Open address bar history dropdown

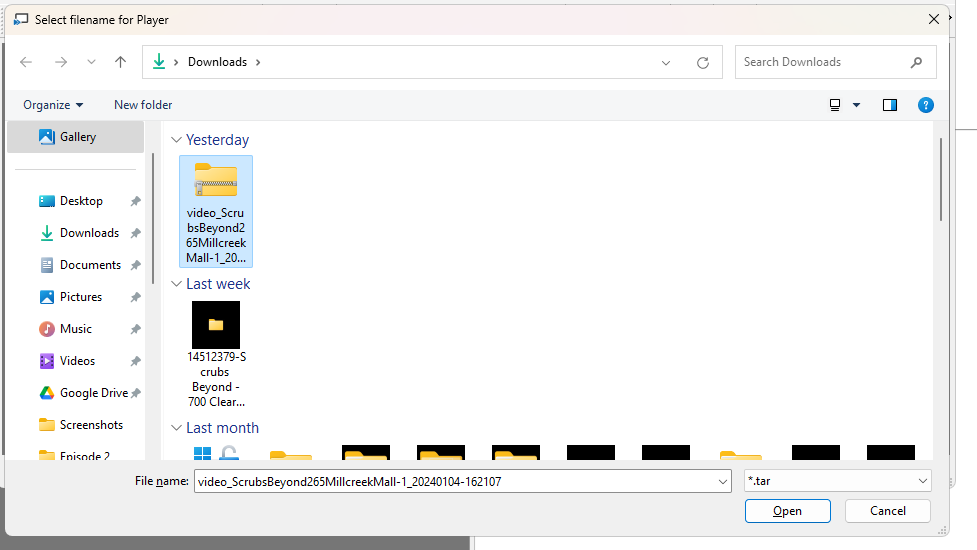(666, 62)
